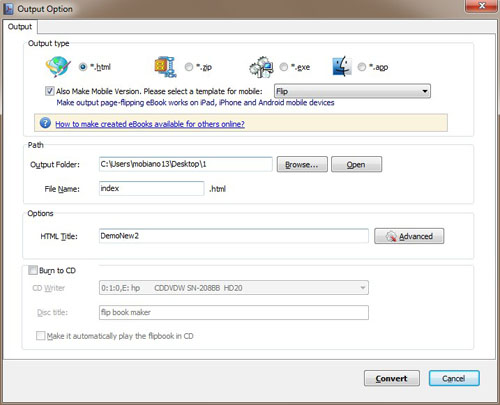This screenshot has height=405, width=500.
Task: Click the Mac Finder app output icon
Action: (342, 67)
